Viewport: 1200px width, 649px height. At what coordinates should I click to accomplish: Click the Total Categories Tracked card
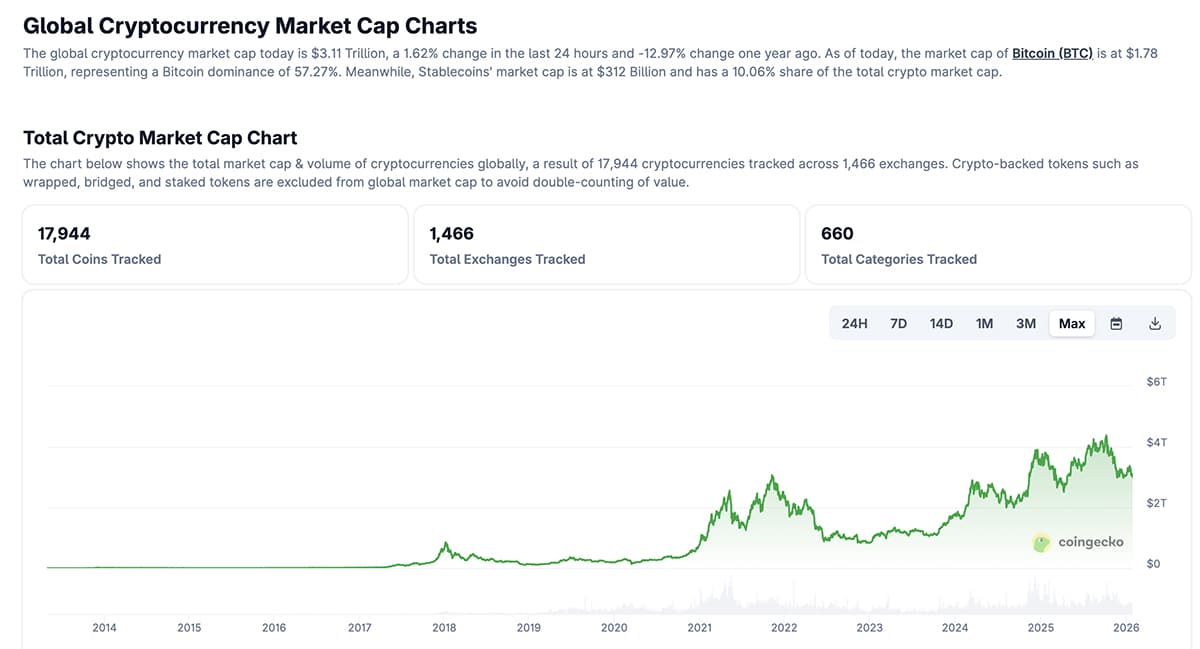(x=997, y=245)
